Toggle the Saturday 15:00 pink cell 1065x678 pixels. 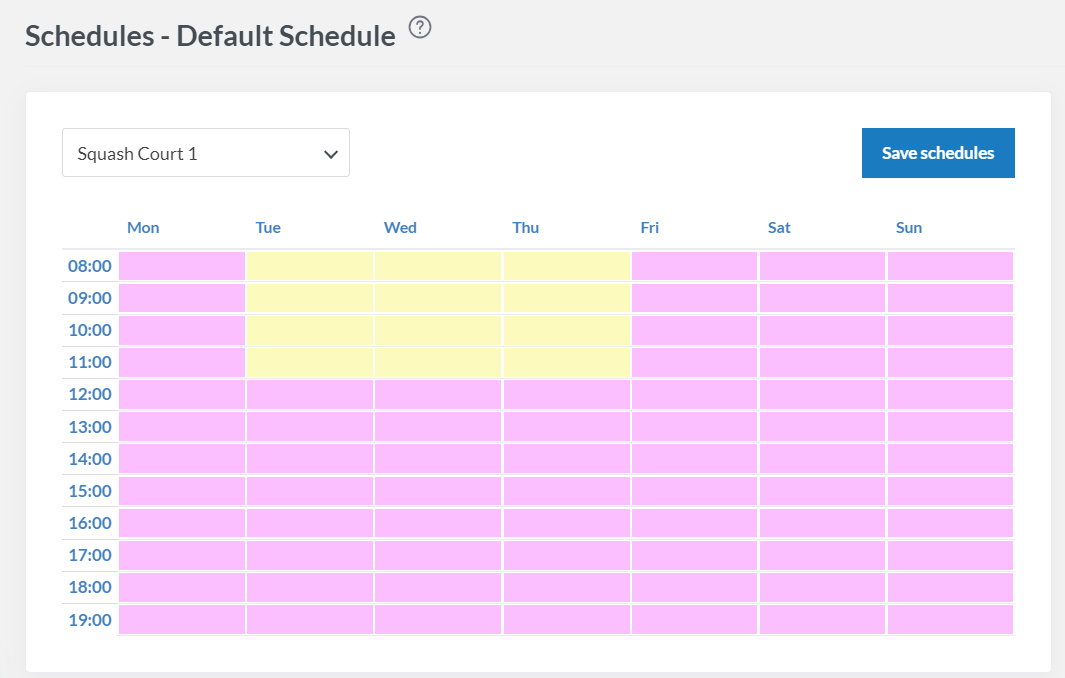coord(822,491)
